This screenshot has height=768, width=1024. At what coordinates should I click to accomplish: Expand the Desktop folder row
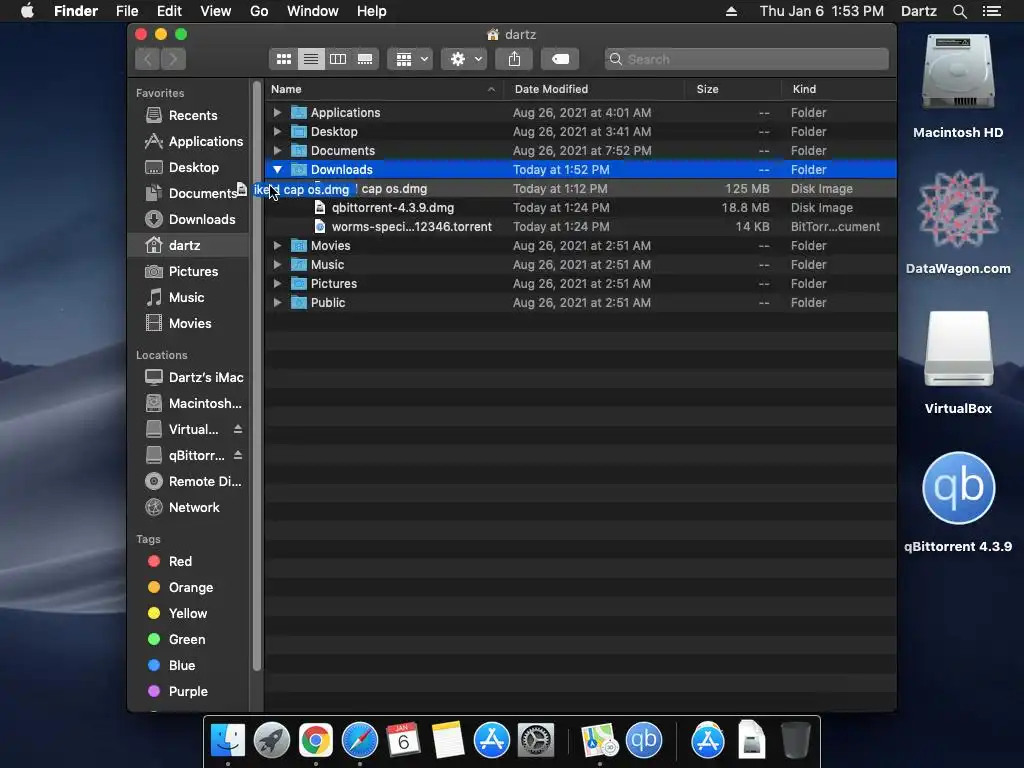278,131
